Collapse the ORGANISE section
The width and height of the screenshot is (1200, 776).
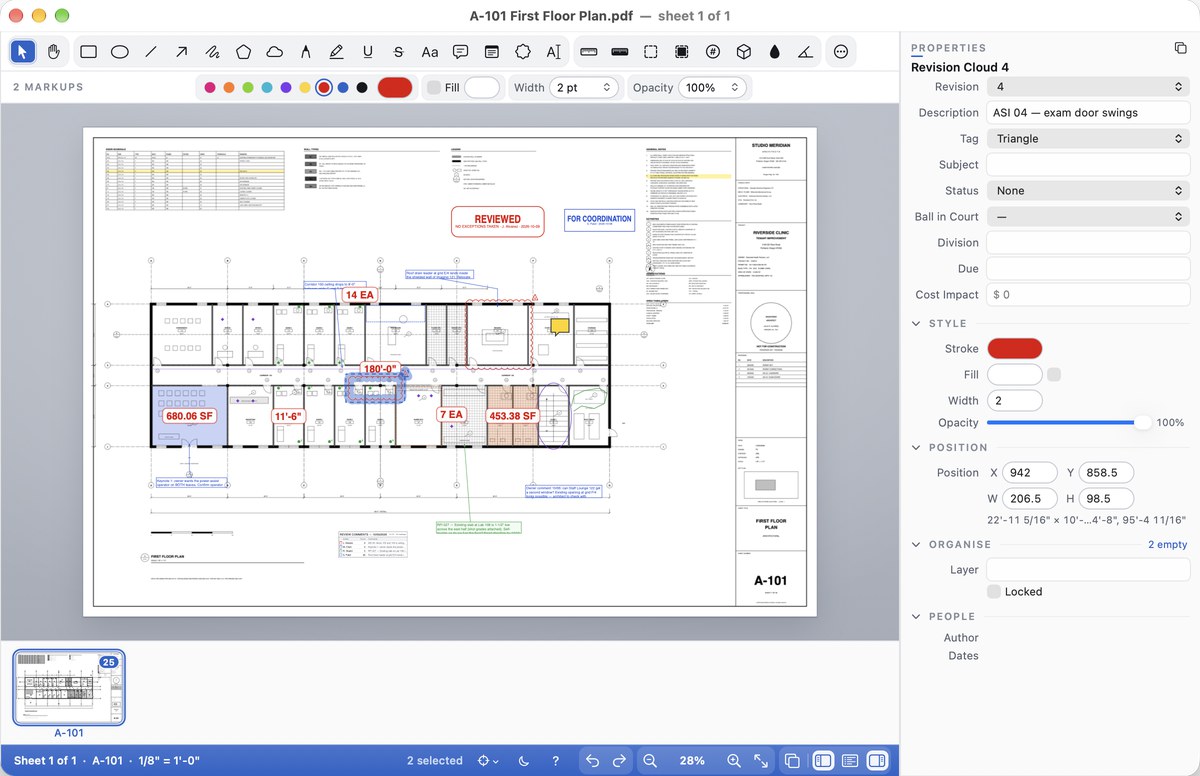917,545
